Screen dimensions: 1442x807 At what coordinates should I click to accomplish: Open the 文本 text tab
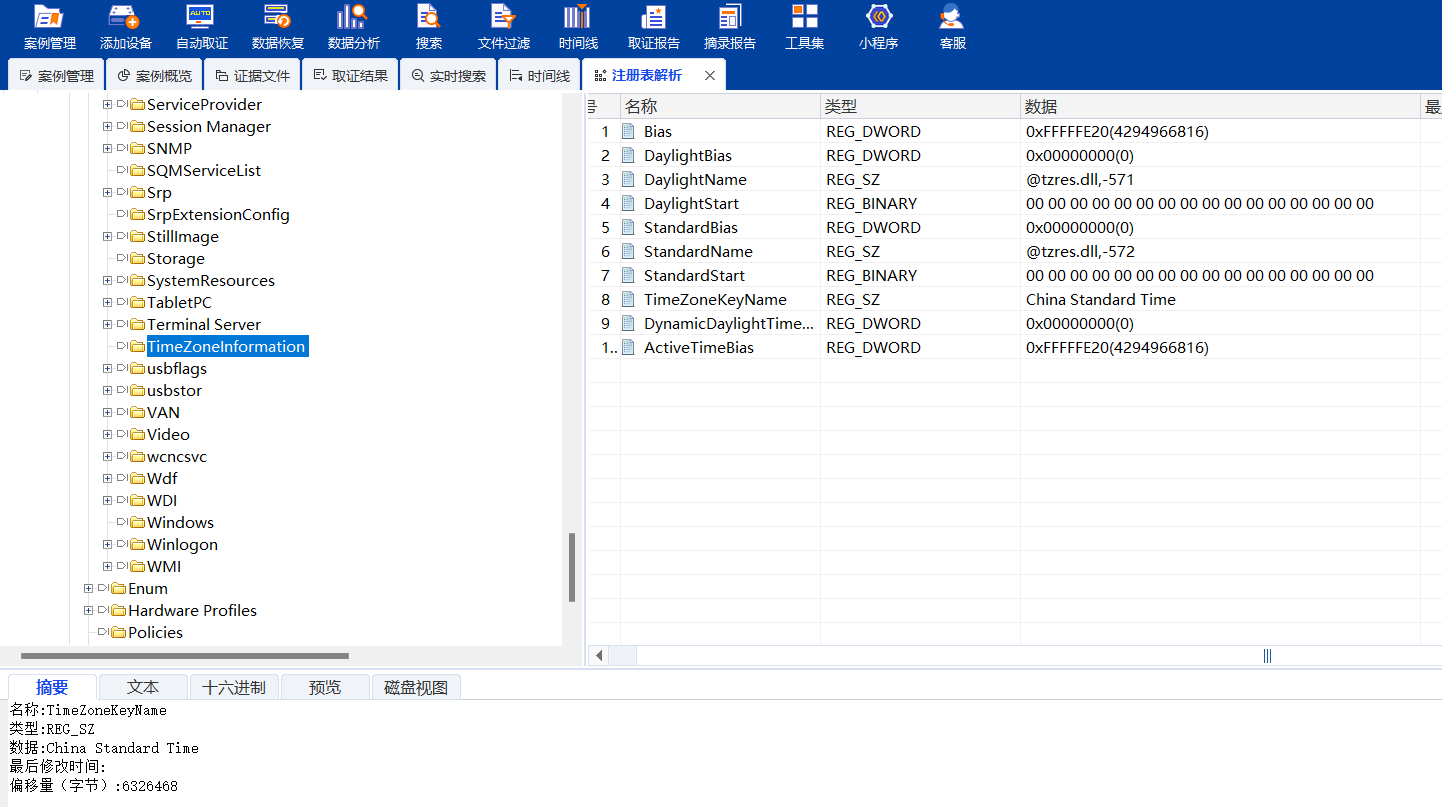tap(143, 687)
